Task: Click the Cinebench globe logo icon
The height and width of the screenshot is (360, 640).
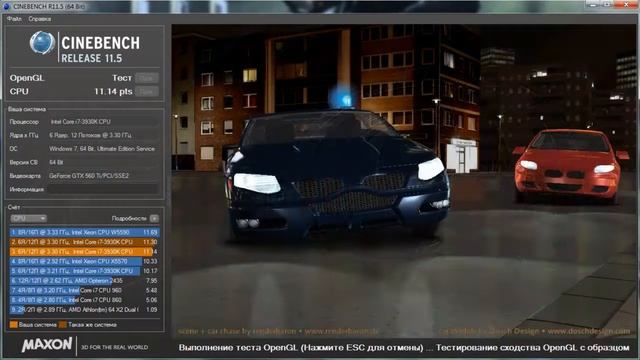Action: (x=42, y=43)
